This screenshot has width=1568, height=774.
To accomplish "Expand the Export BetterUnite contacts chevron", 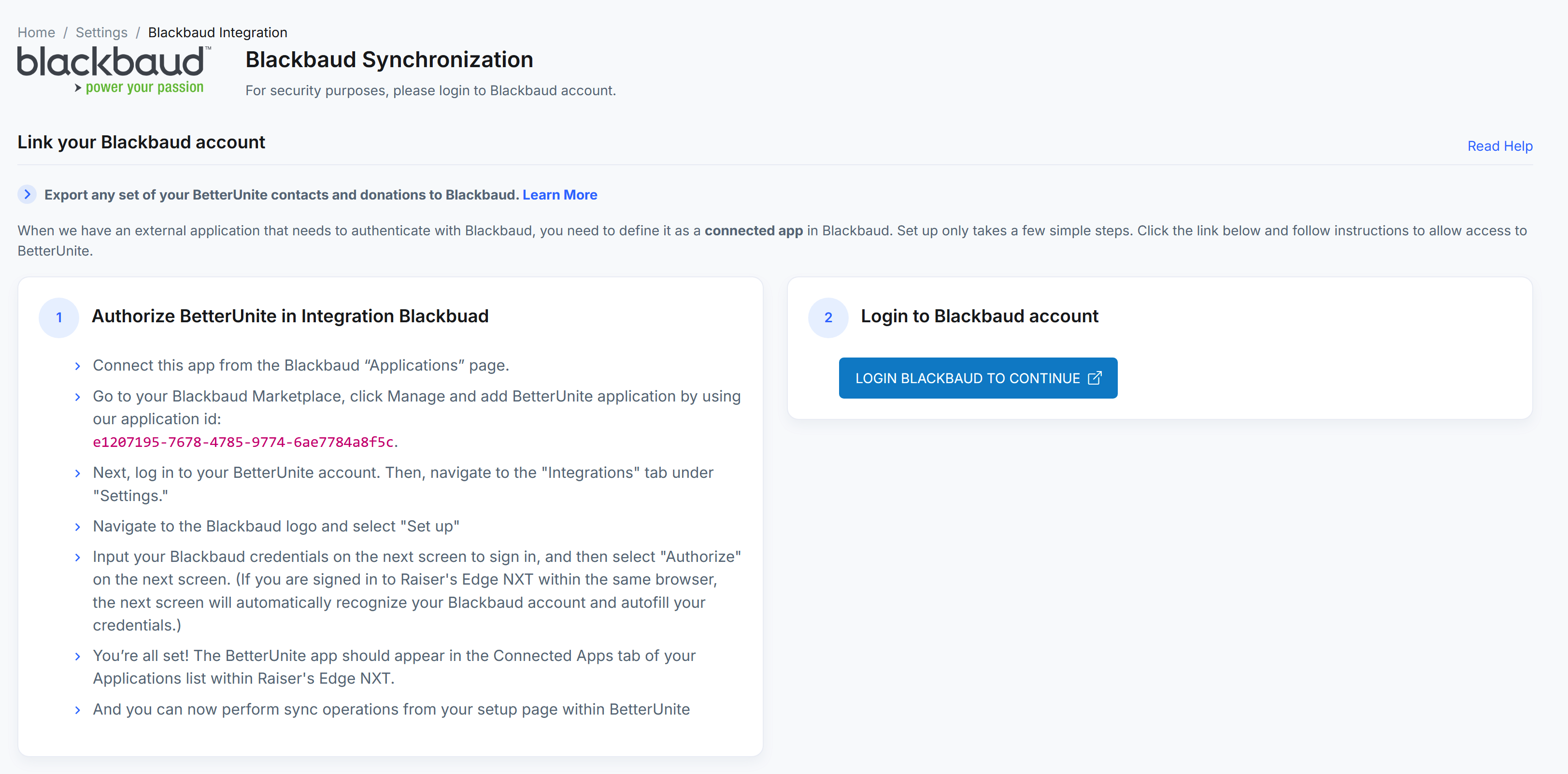I will click(27, 194).
